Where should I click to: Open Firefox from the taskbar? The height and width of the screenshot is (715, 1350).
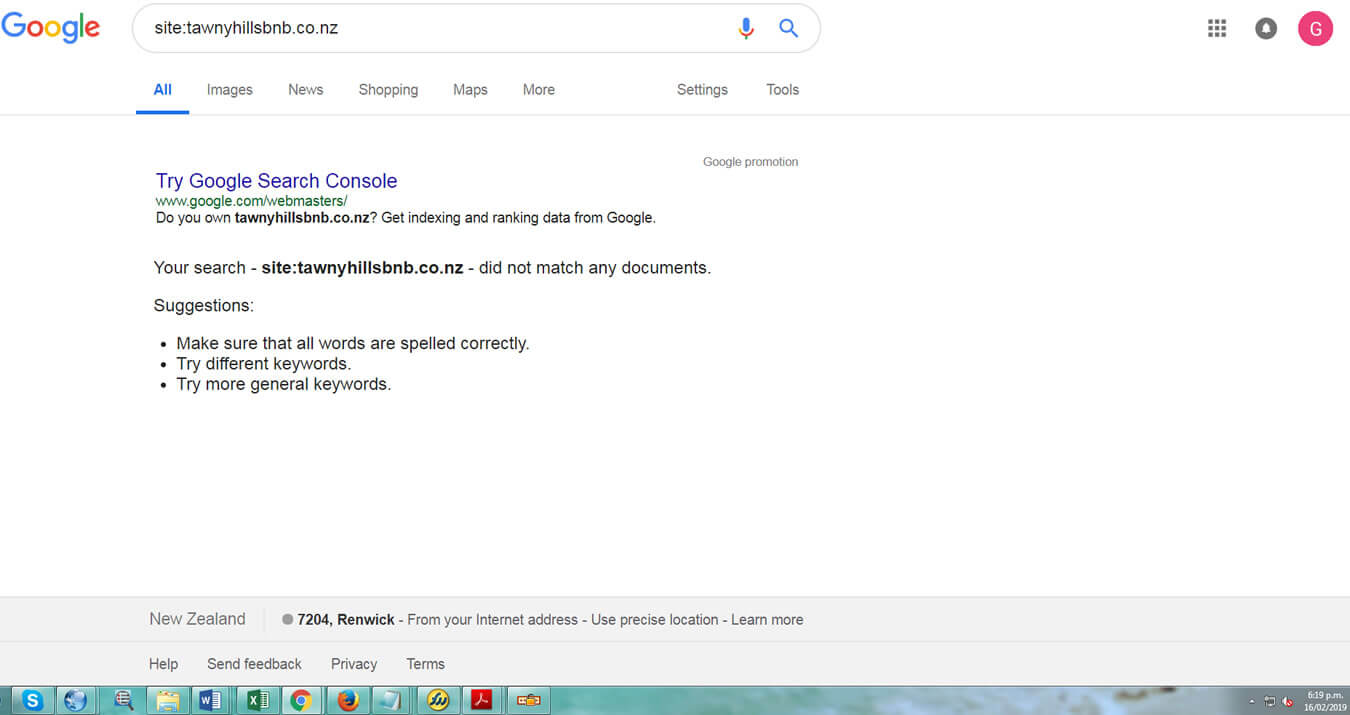tap(347, 700)
